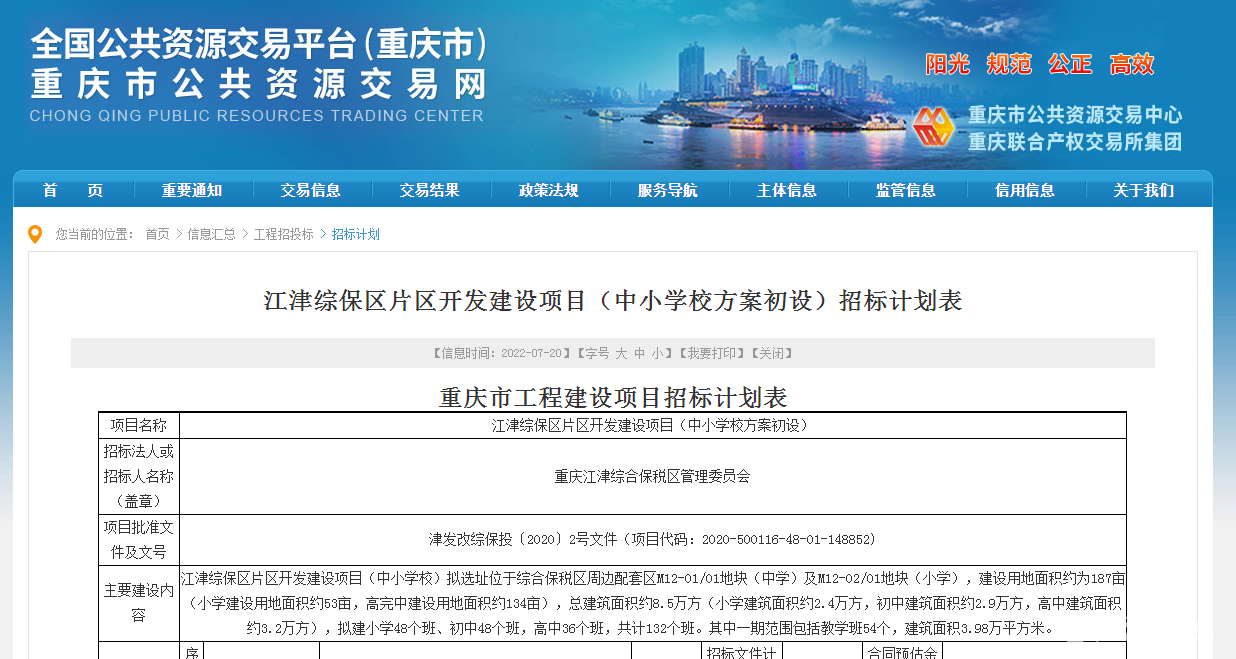The image size is (1236, 659).
Task: Click the 高效 slogan word in the banner
Action: 1132,64
